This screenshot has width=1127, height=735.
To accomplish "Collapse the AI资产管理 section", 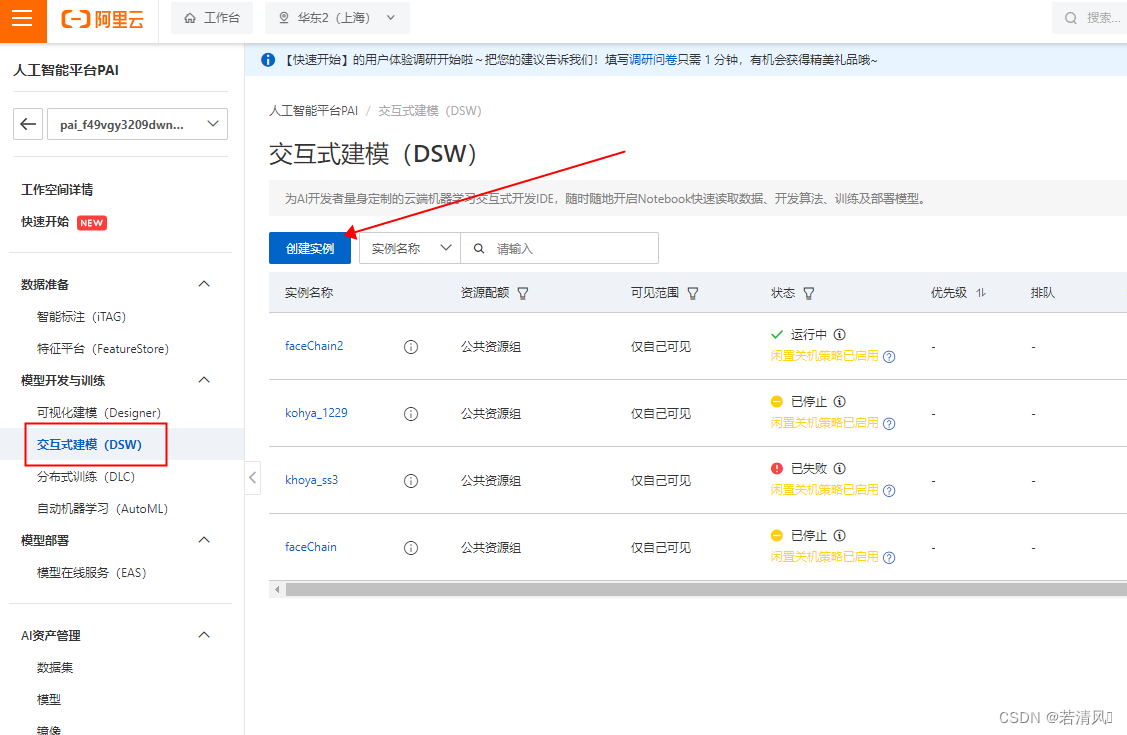I will [x=204, y=635].
